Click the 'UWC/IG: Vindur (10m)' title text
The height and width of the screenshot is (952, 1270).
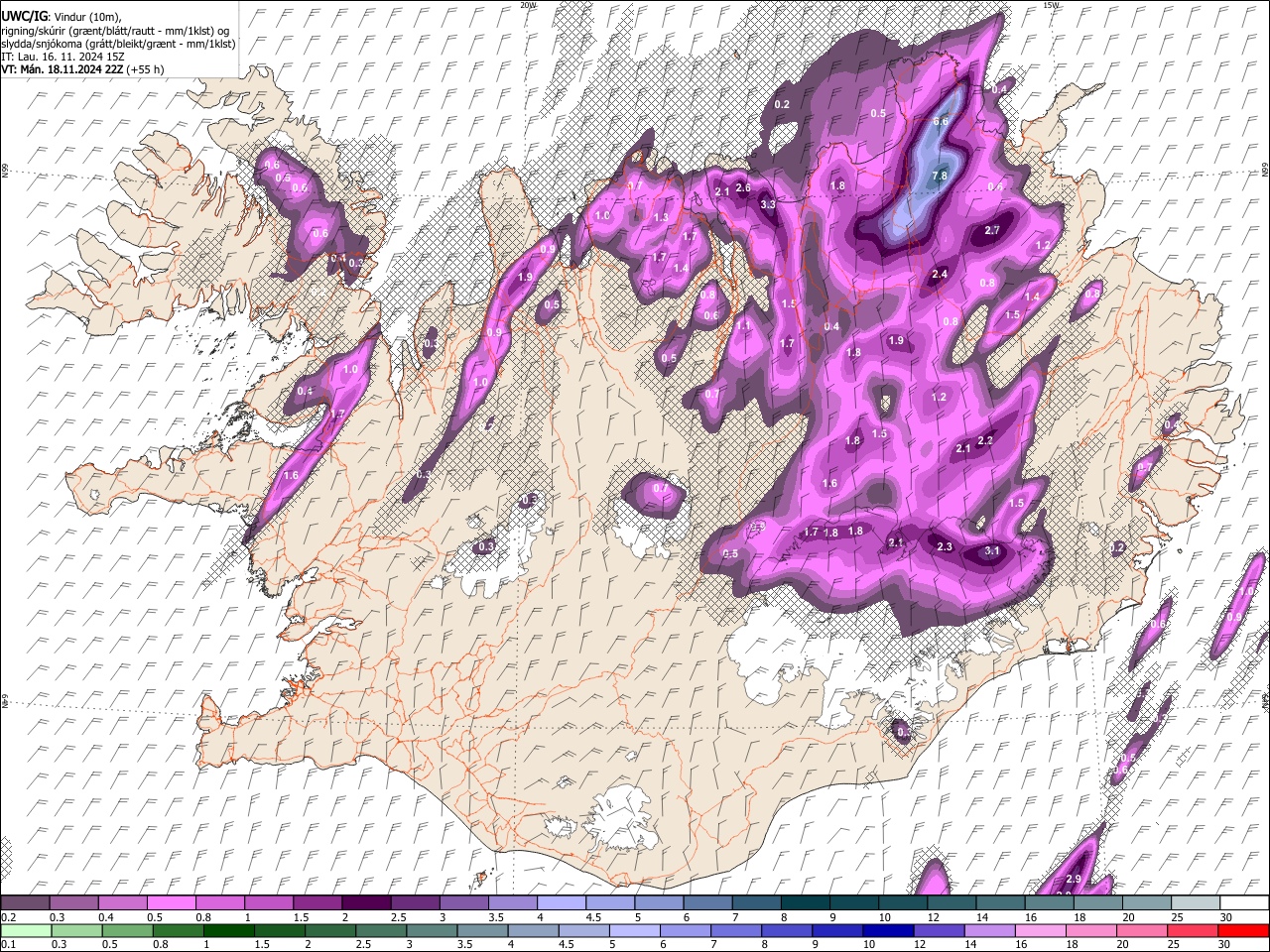tap(61, 17)
